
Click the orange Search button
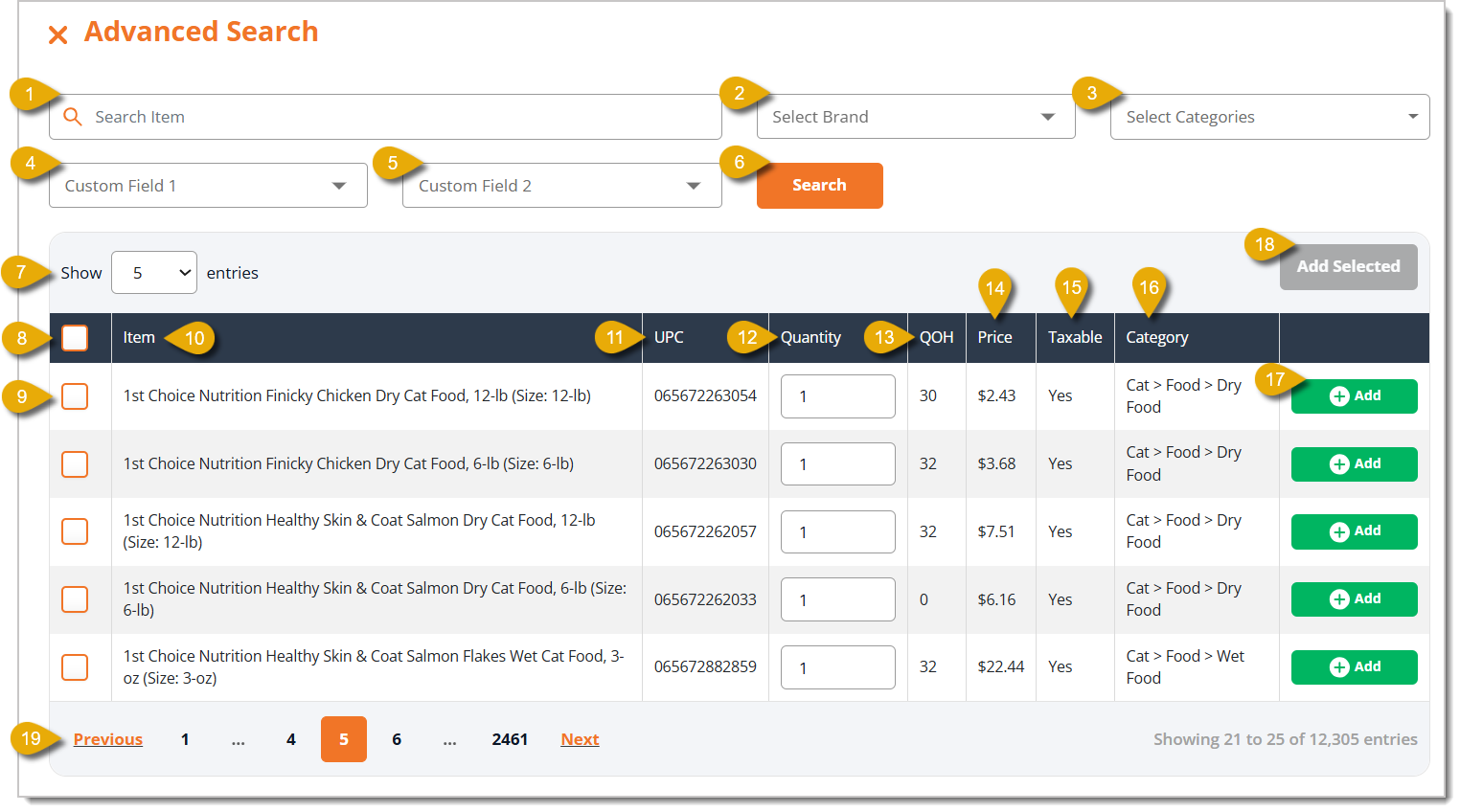tap(819, 186)
